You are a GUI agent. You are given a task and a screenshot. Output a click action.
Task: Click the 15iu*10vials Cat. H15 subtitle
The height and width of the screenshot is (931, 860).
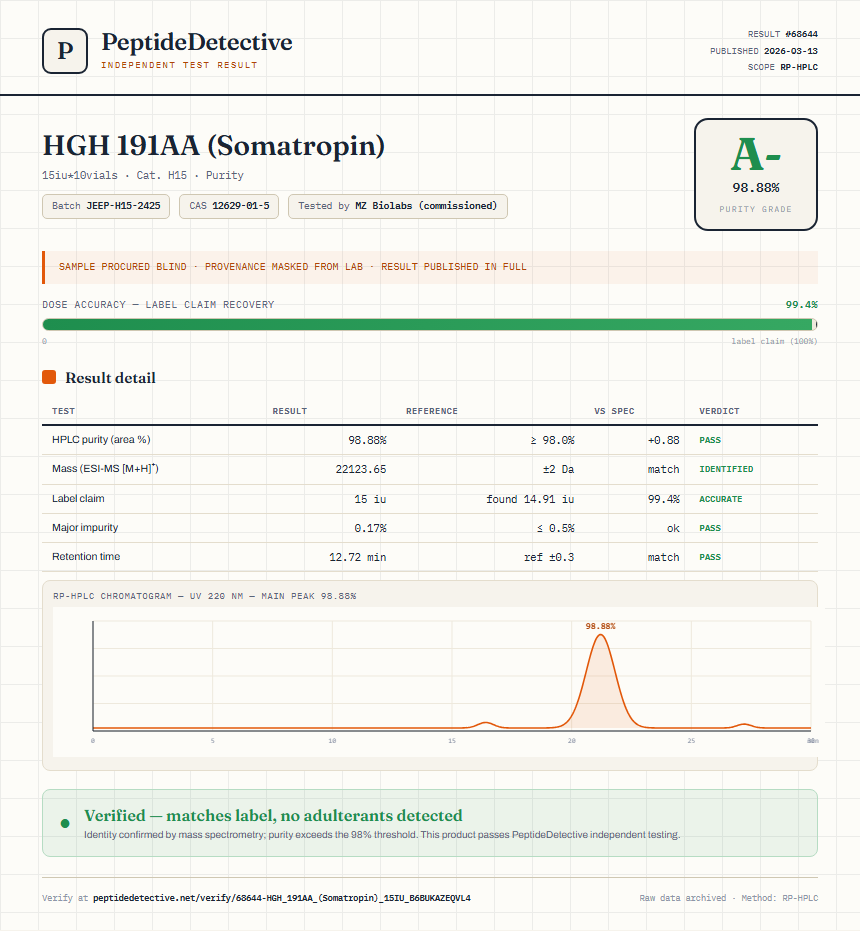point(143,175)
